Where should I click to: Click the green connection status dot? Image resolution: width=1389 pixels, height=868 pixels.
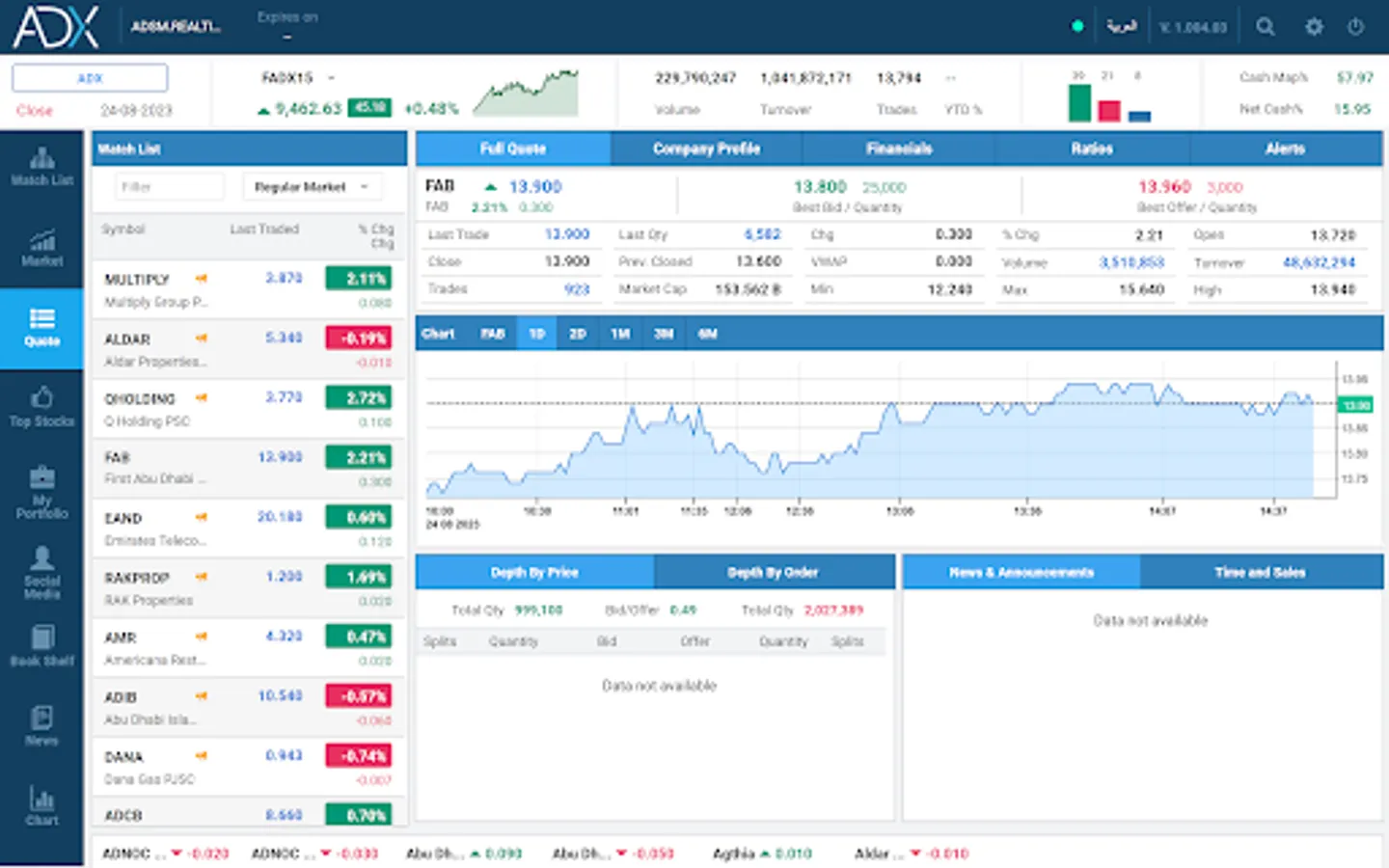(1077, 26)
